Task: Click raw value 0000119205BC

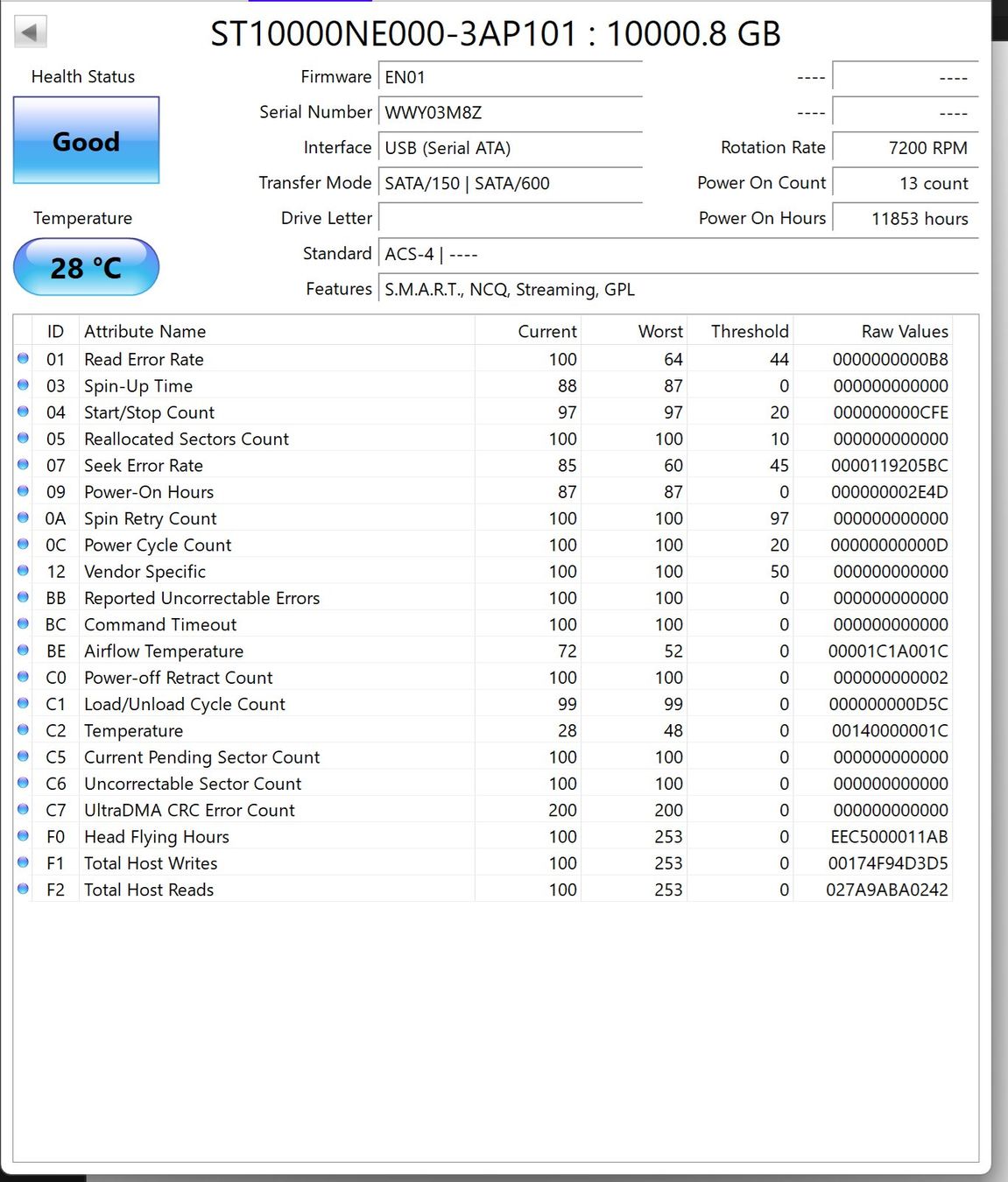Action: [890, 466]
